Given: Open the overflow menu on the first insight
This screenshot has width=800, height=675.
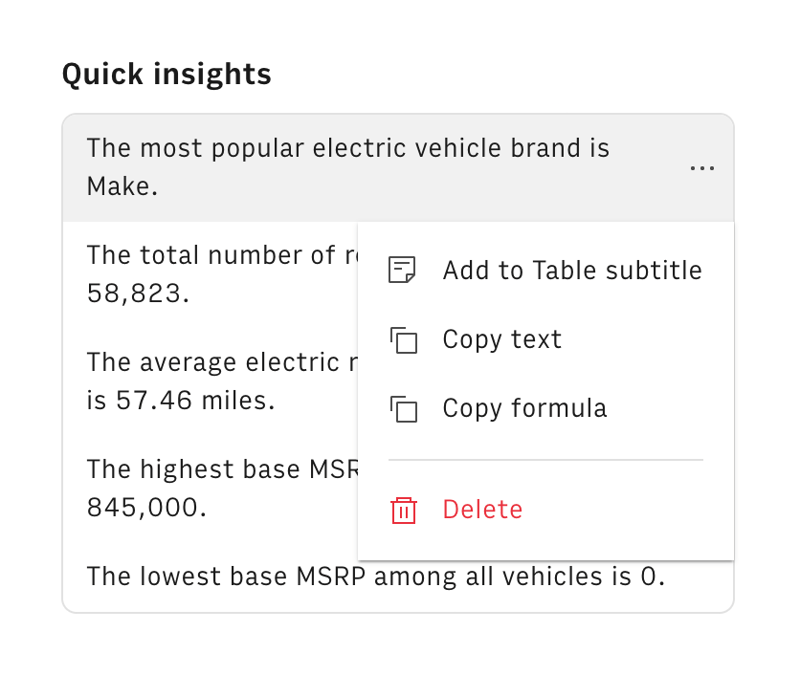Looking at the screenshot, I should point(702,168).
